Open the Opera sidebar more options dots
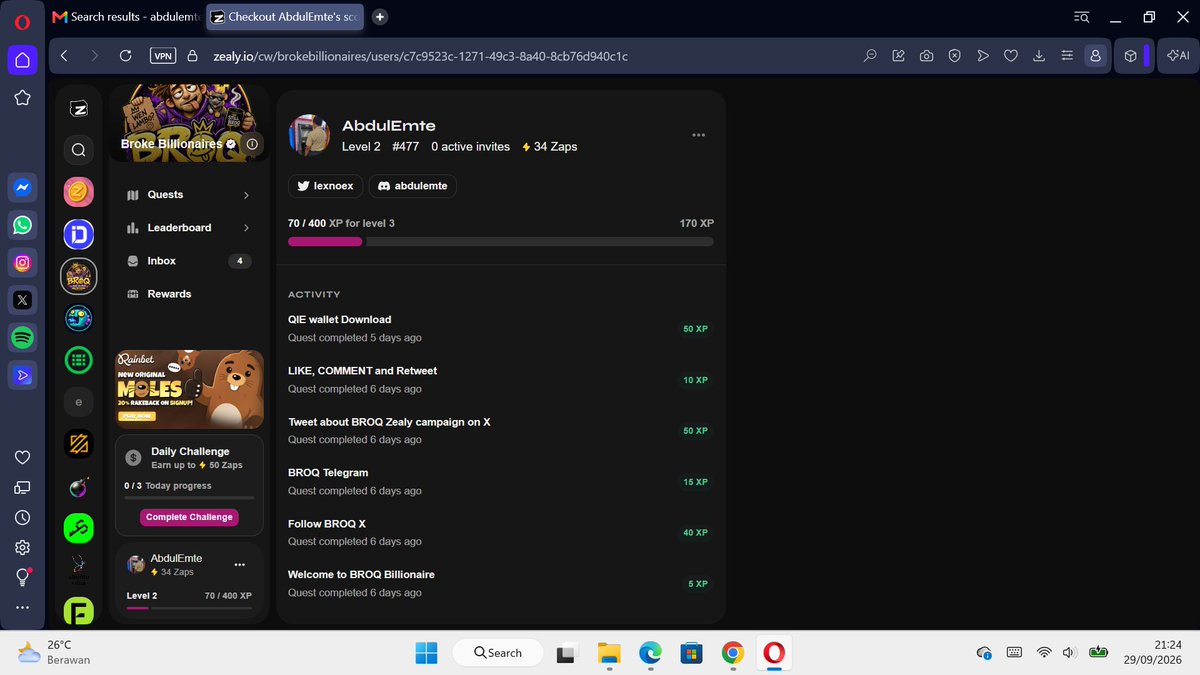The height and width of the screenshot is (675, 1200). click(22, 607)
